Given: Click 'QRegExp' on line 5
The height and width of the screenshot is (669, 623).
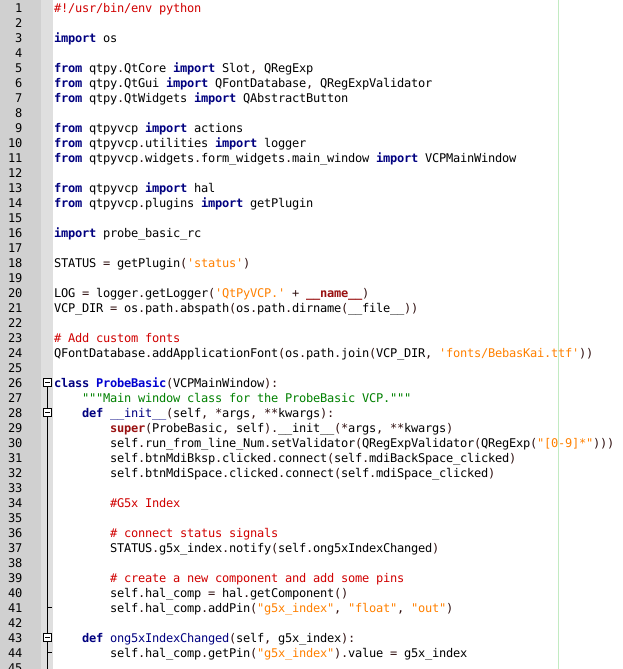Looking at the screenshot, I should 288,68.
